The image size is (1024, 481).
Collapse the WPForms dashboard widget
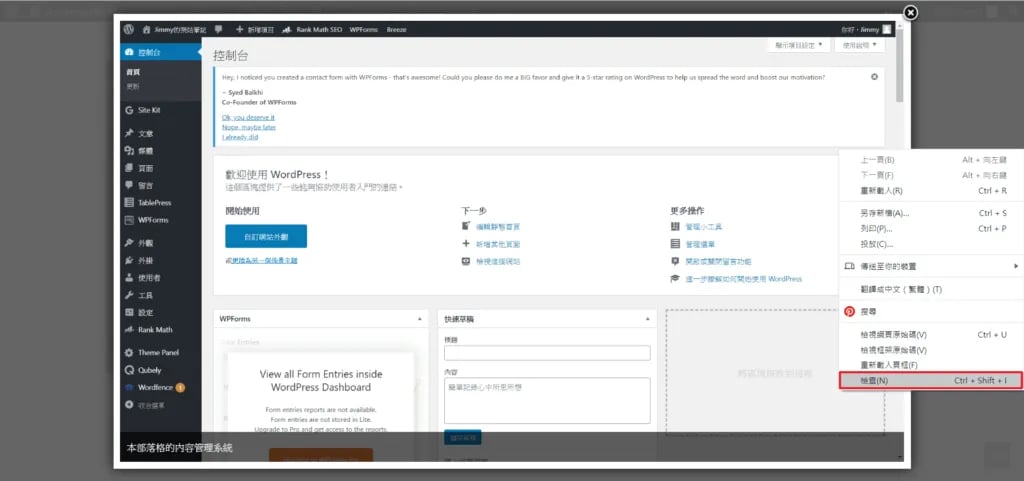click(419, 319)
